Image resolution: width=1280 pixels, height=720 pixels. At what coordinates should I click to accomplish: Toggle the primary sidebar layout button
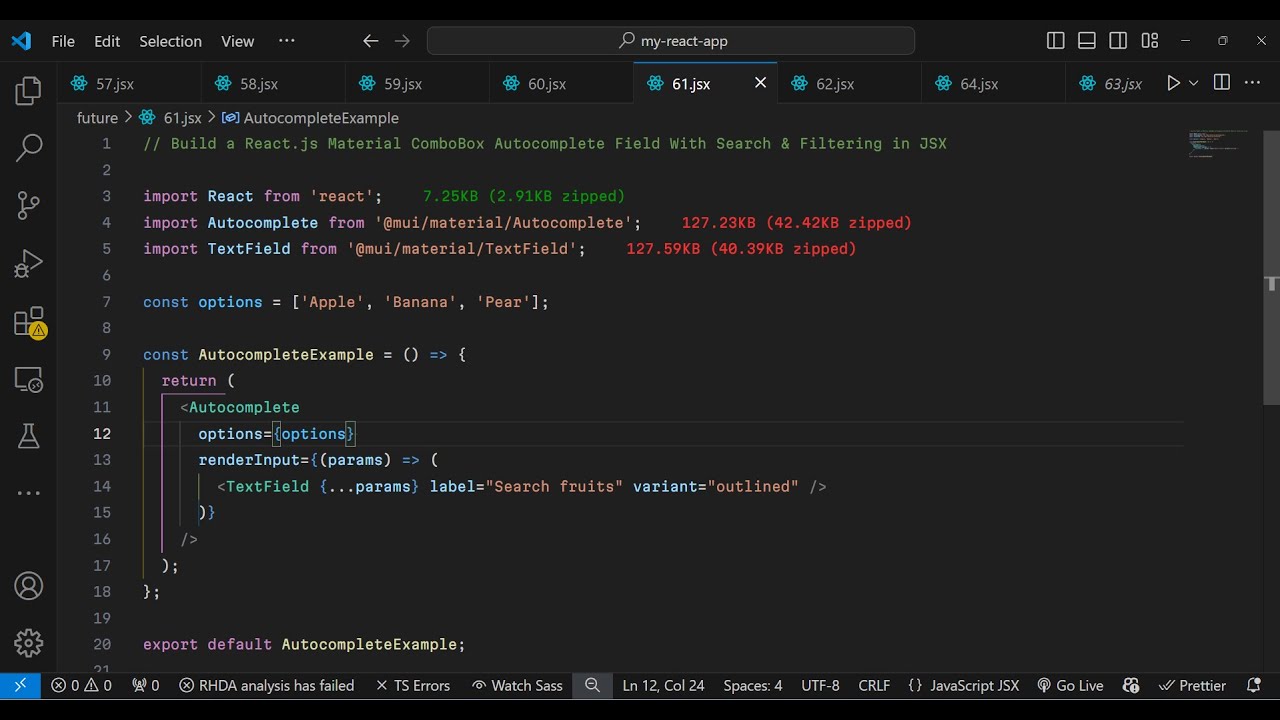[1055, 41]
